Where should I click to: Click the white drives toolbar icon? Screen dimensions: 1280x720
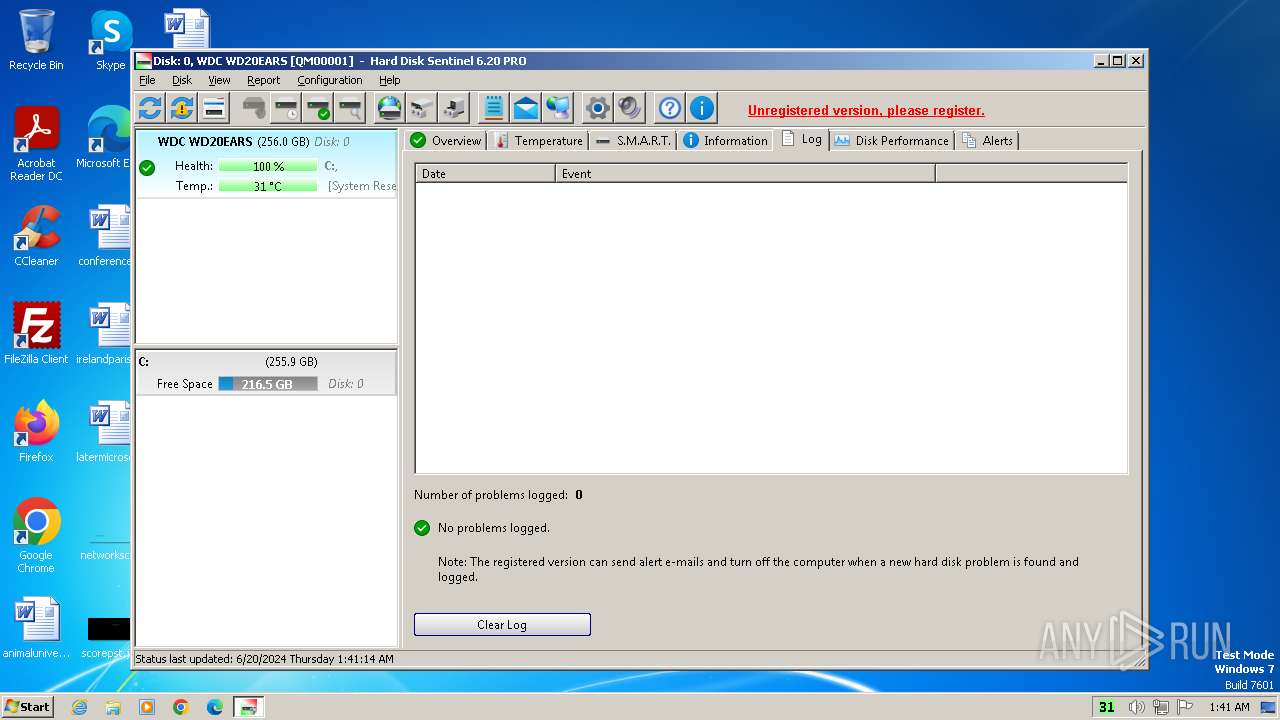(422, 108)
